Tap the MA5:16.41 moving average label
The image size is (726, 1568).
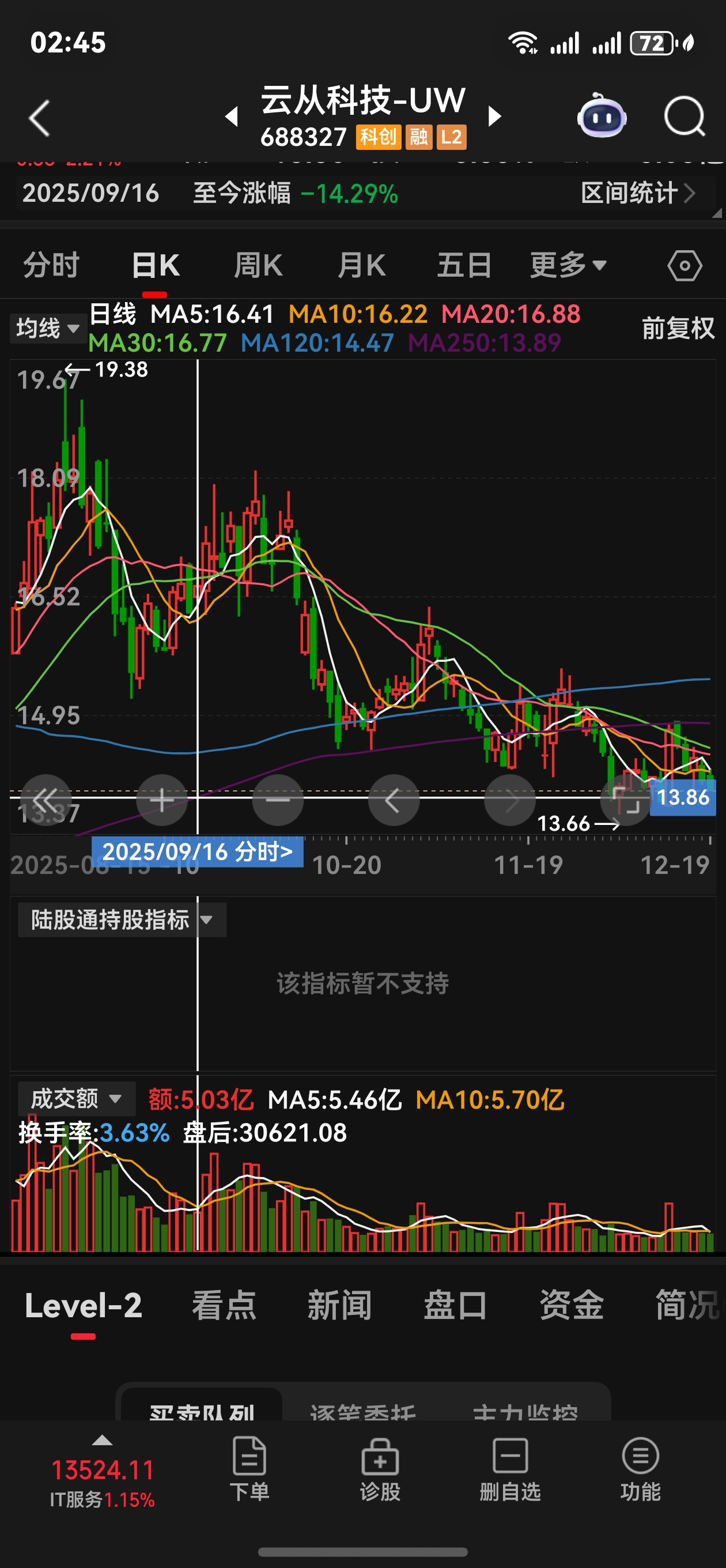pyautogui.click(x=212, y=314)
